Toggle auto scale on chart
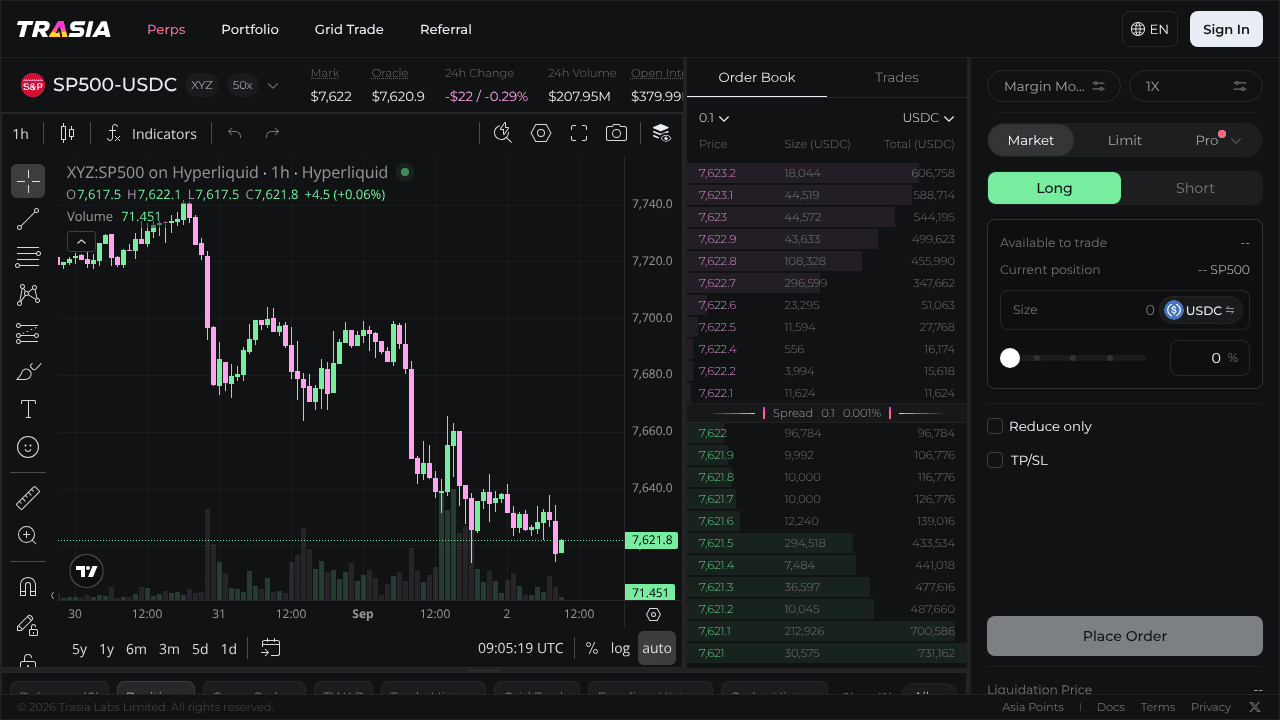This screenshot has width=1280, height=720. coord(657,648)
